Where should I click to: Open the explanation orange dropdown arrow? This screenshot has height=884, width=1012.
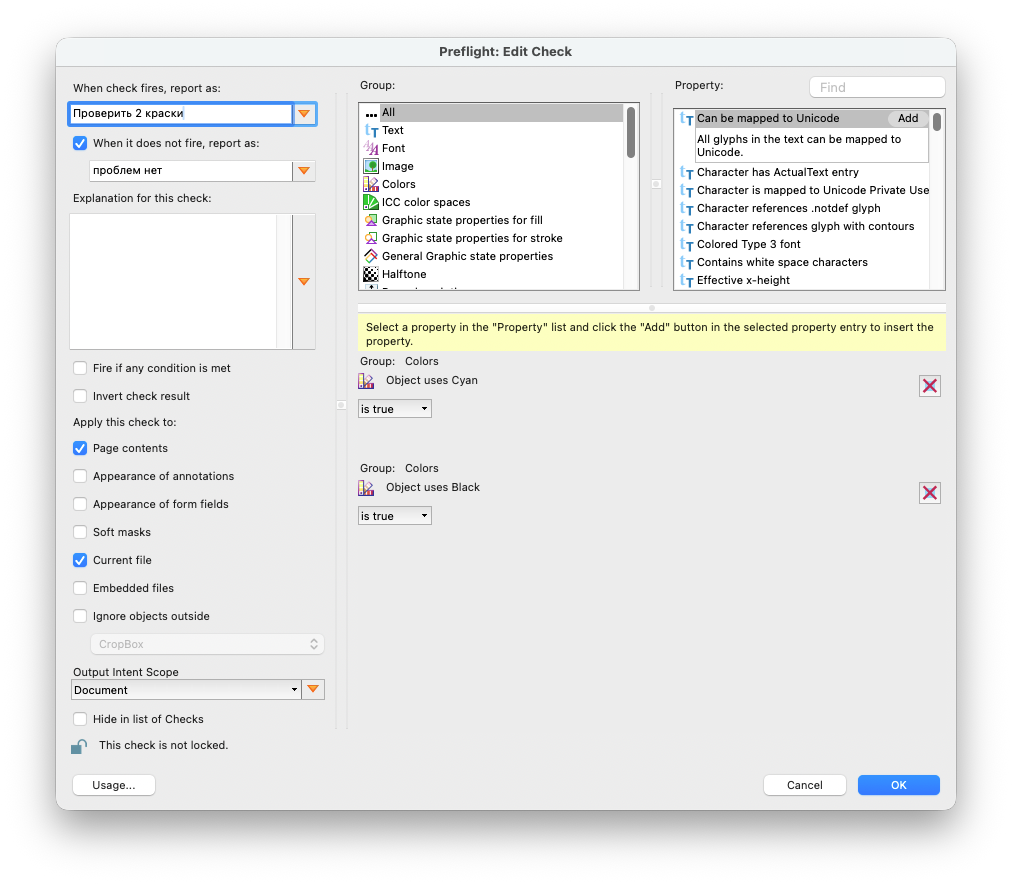click(x=304, y=281)
